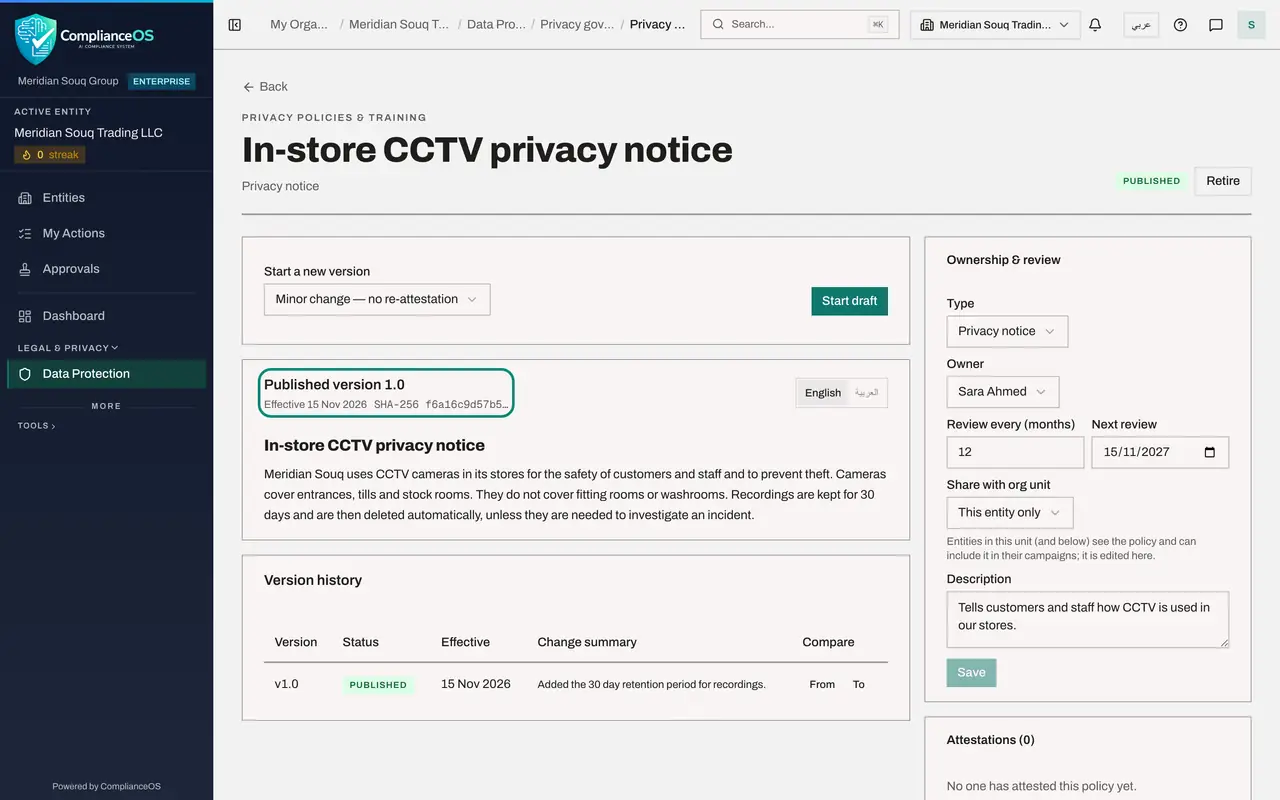Image resolution: width=1280 pixels, height=800 pixels.
Task: Open Share with org unit dropdown
Action: 1010,512
